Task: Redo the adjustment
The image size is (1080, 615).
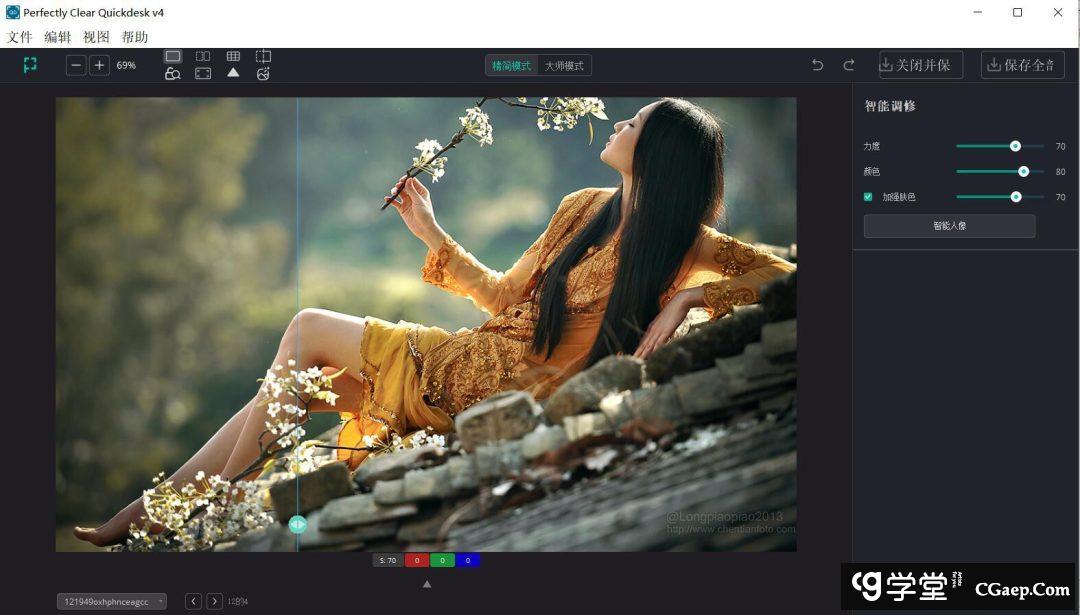Action: (x=849, y=65)
